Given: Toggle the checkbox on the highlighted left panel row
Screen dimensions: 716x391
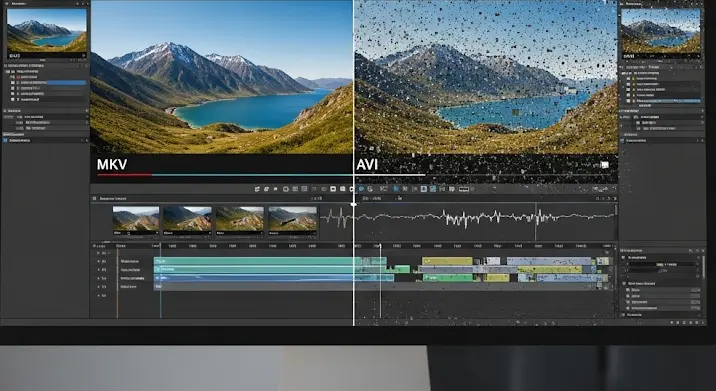Looking at the screenshot, I should 12,83.
